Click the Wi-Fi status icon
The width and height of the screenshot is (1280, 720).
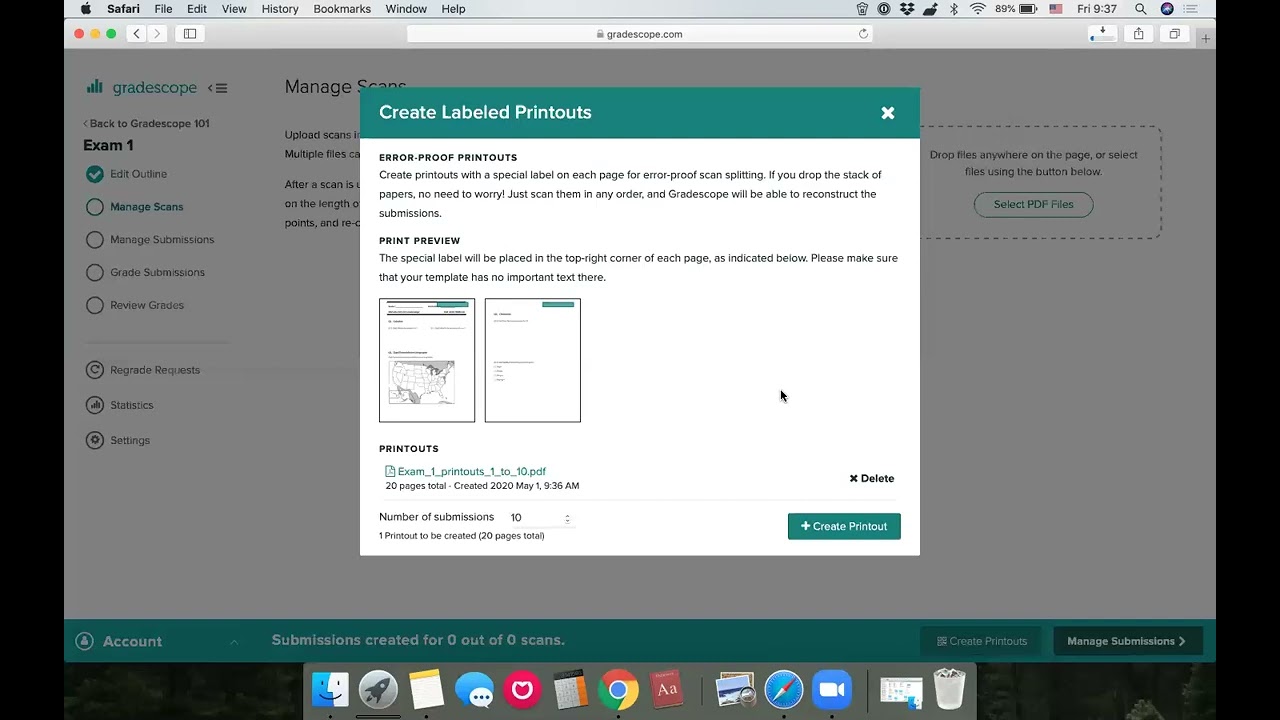[977, 9]
